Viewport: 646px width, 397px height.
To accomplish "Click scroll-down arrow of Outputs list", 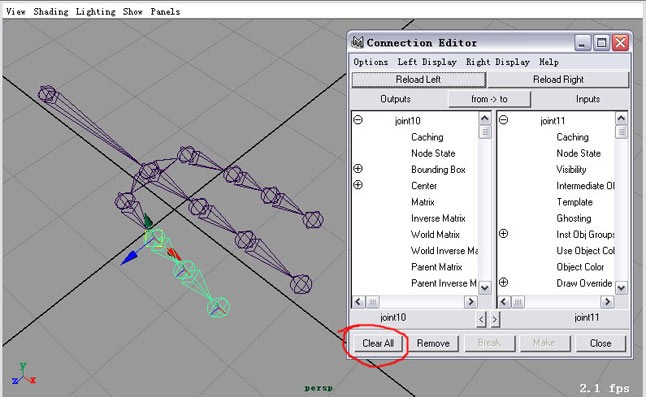I will [x=485, y=287].
